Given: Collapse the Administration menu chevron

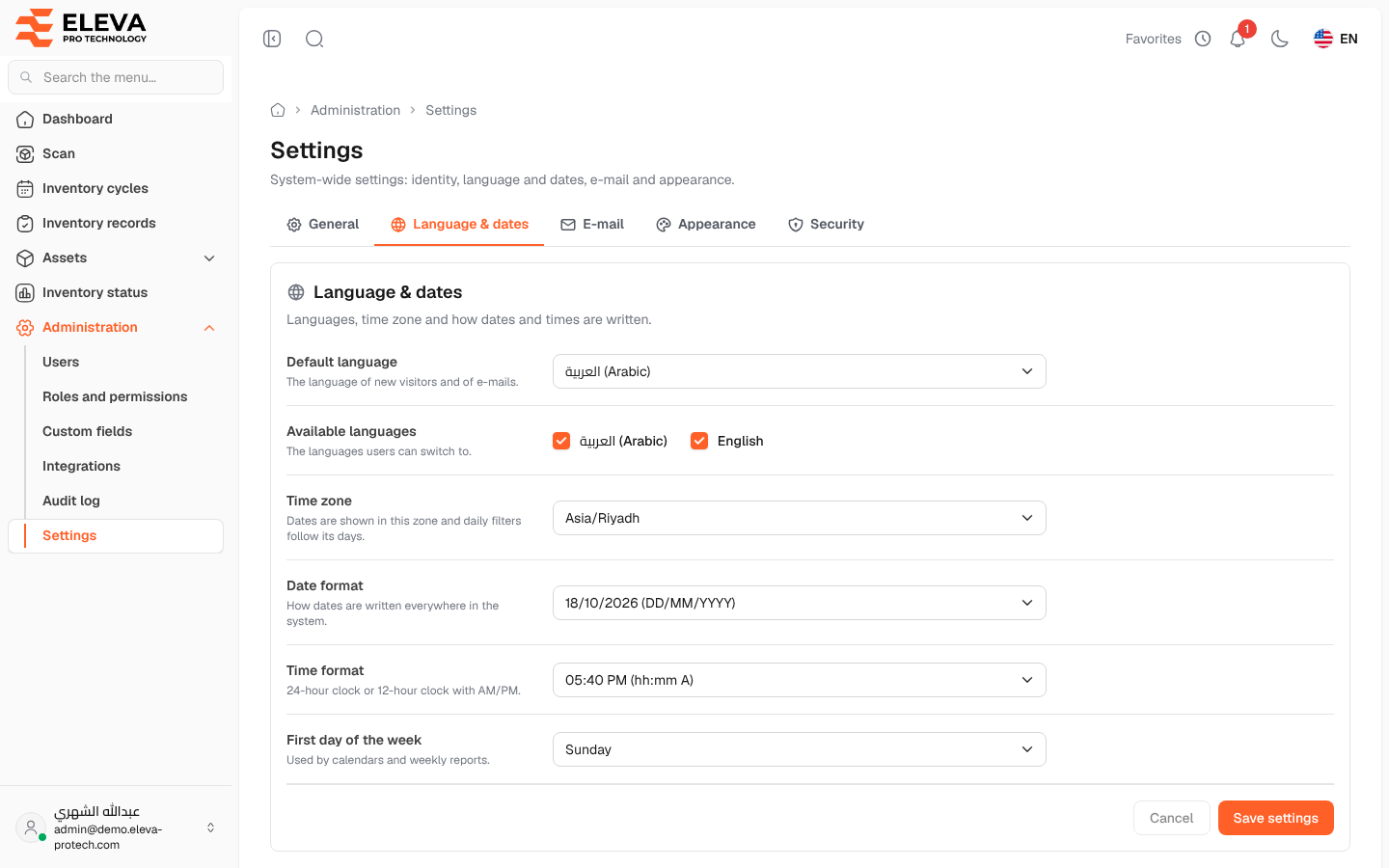Looking at the screenshot, I should (x=209, y=328).
